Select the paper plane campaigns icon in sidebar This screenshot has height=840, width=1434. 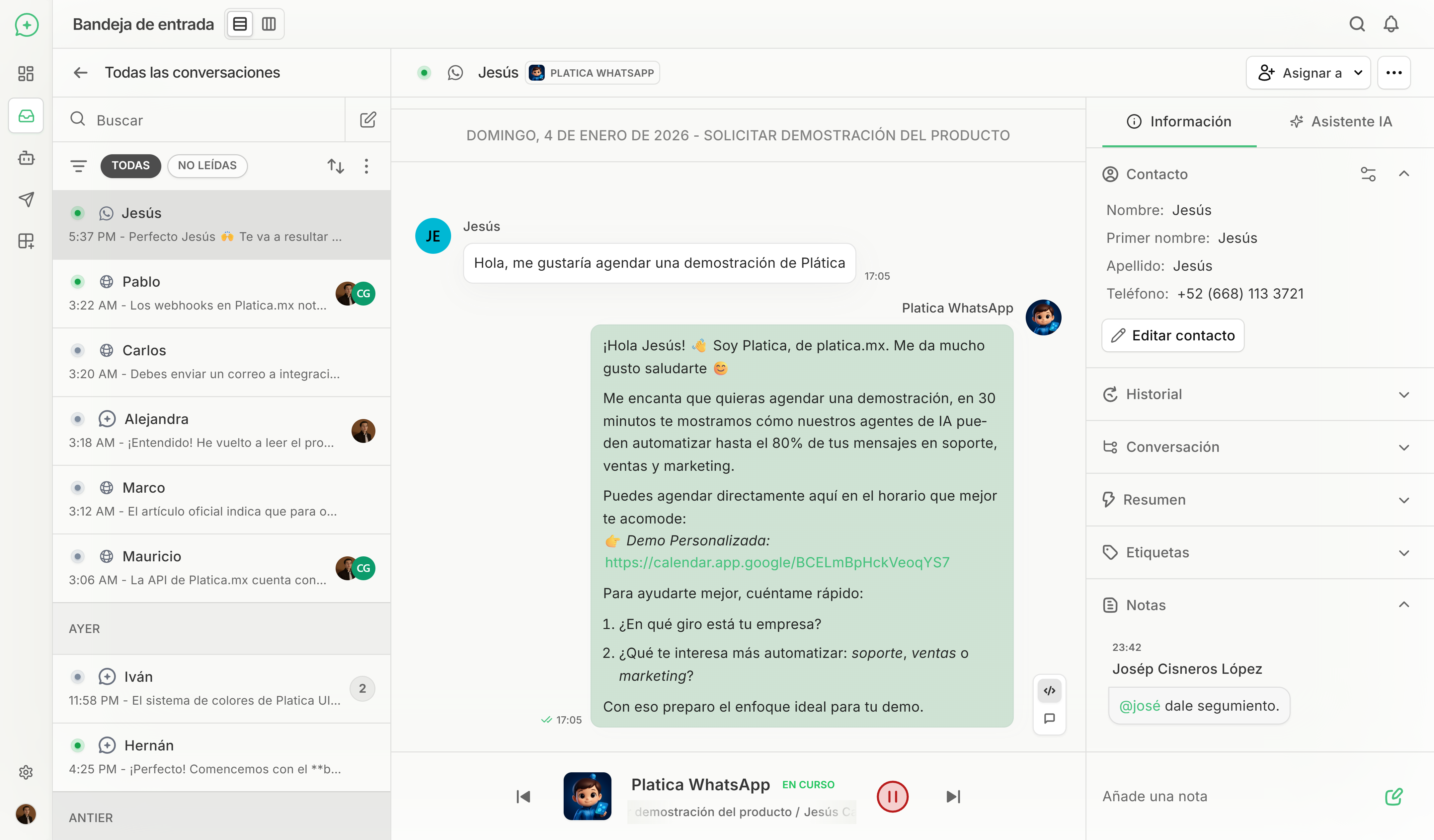pos(26,200)
